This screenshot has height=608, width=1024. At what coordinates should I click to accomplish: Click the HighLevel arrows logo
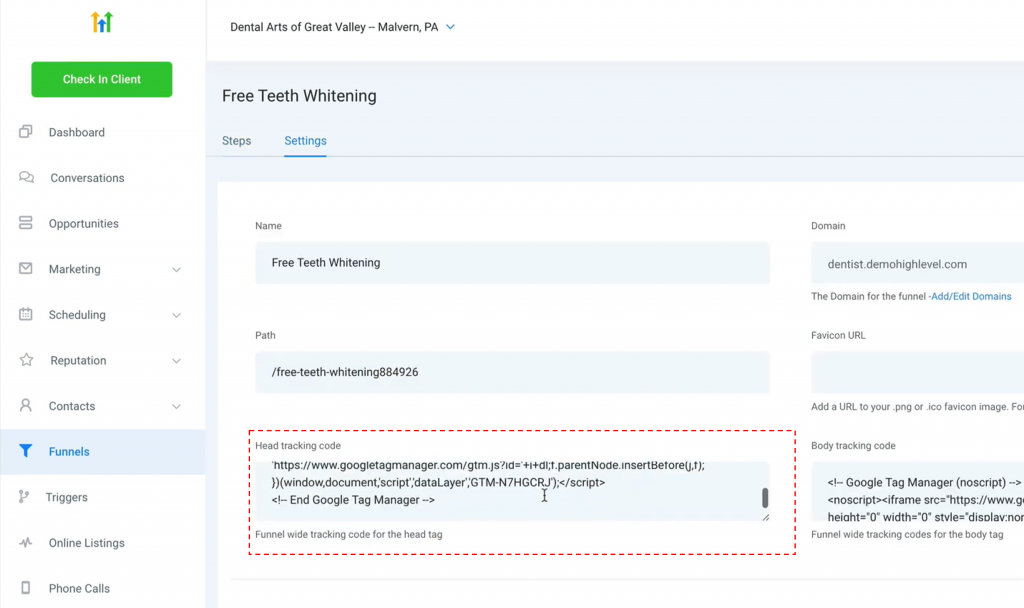click(101, 22)
